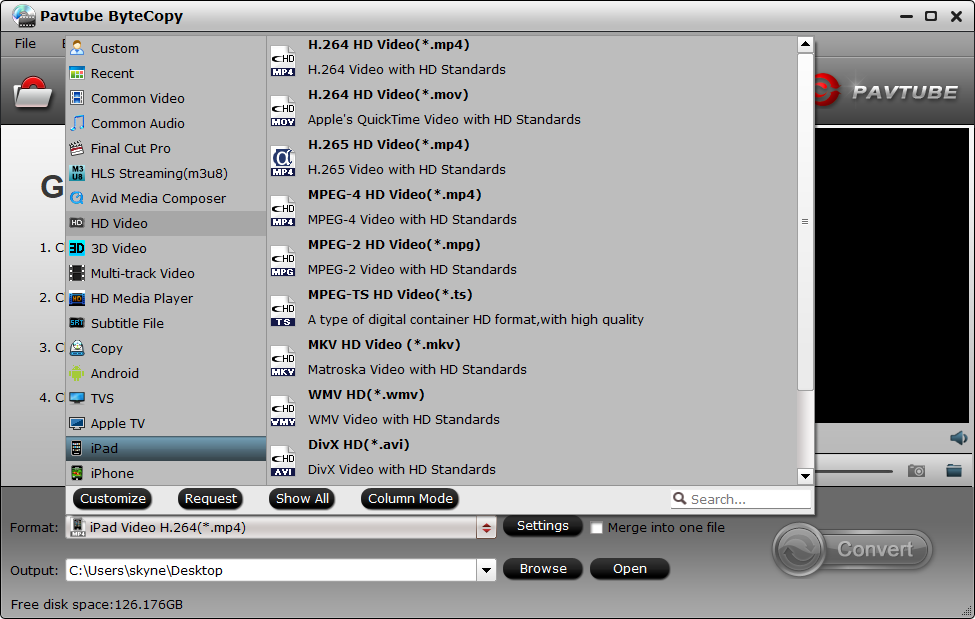The width and height of the screenshot is (975, 619).
Task: Switch to Column Mode
Action: pyautogui.click(x=410, y=498)
